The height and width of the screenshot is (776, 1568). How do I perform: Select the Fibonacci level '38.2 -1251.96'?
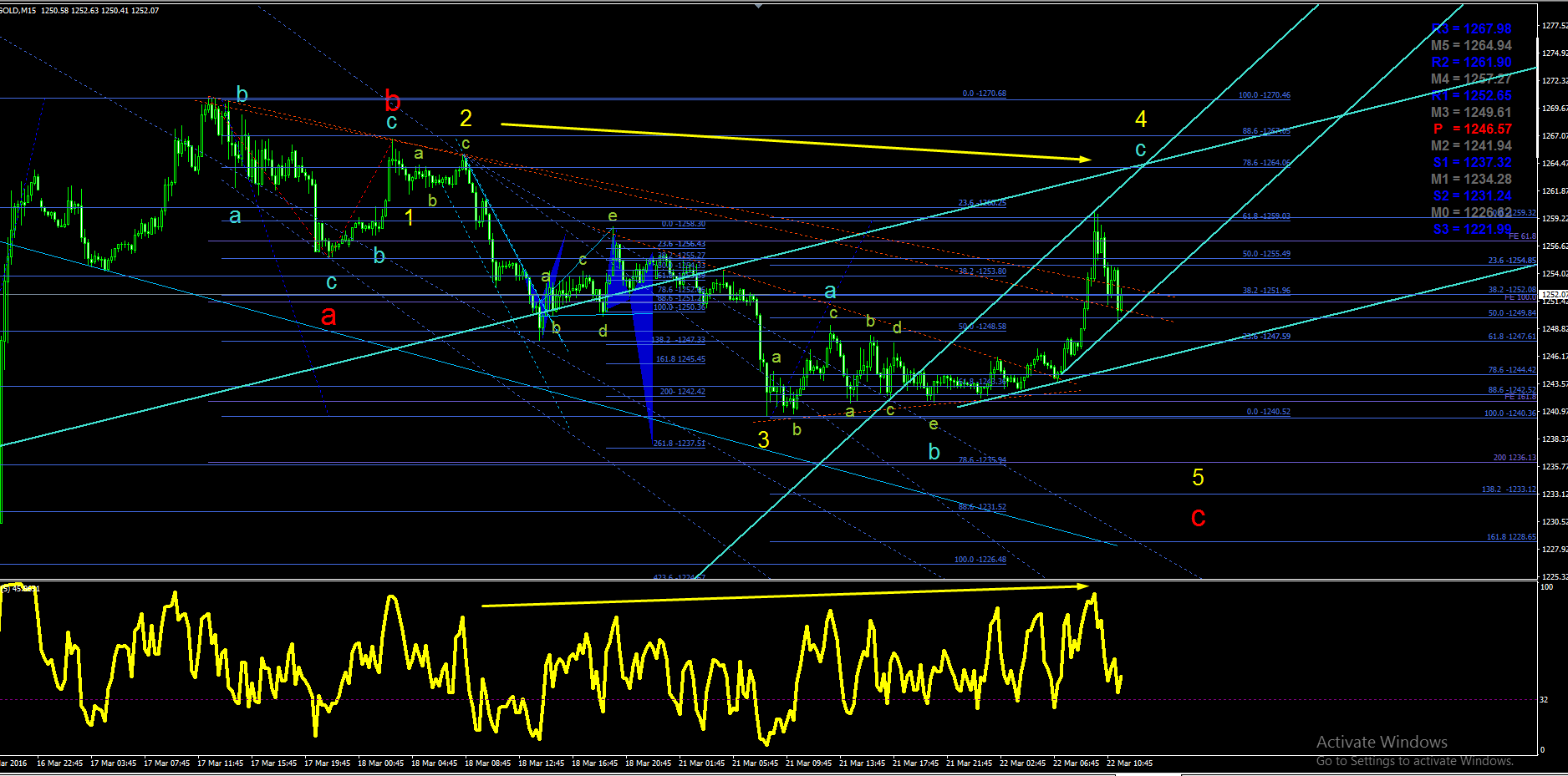(1265, 291)
